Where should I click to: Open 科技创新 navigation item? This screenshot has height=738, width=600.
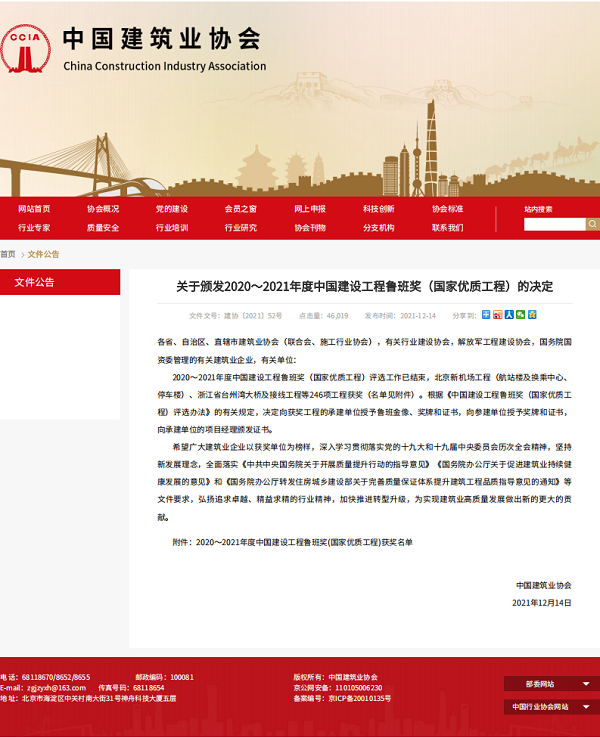click(379, 209)
